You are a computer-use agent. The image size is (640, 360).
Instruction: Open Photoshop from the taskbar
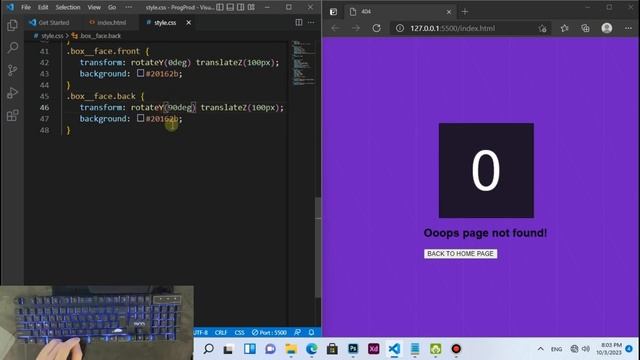pos(353,349)
